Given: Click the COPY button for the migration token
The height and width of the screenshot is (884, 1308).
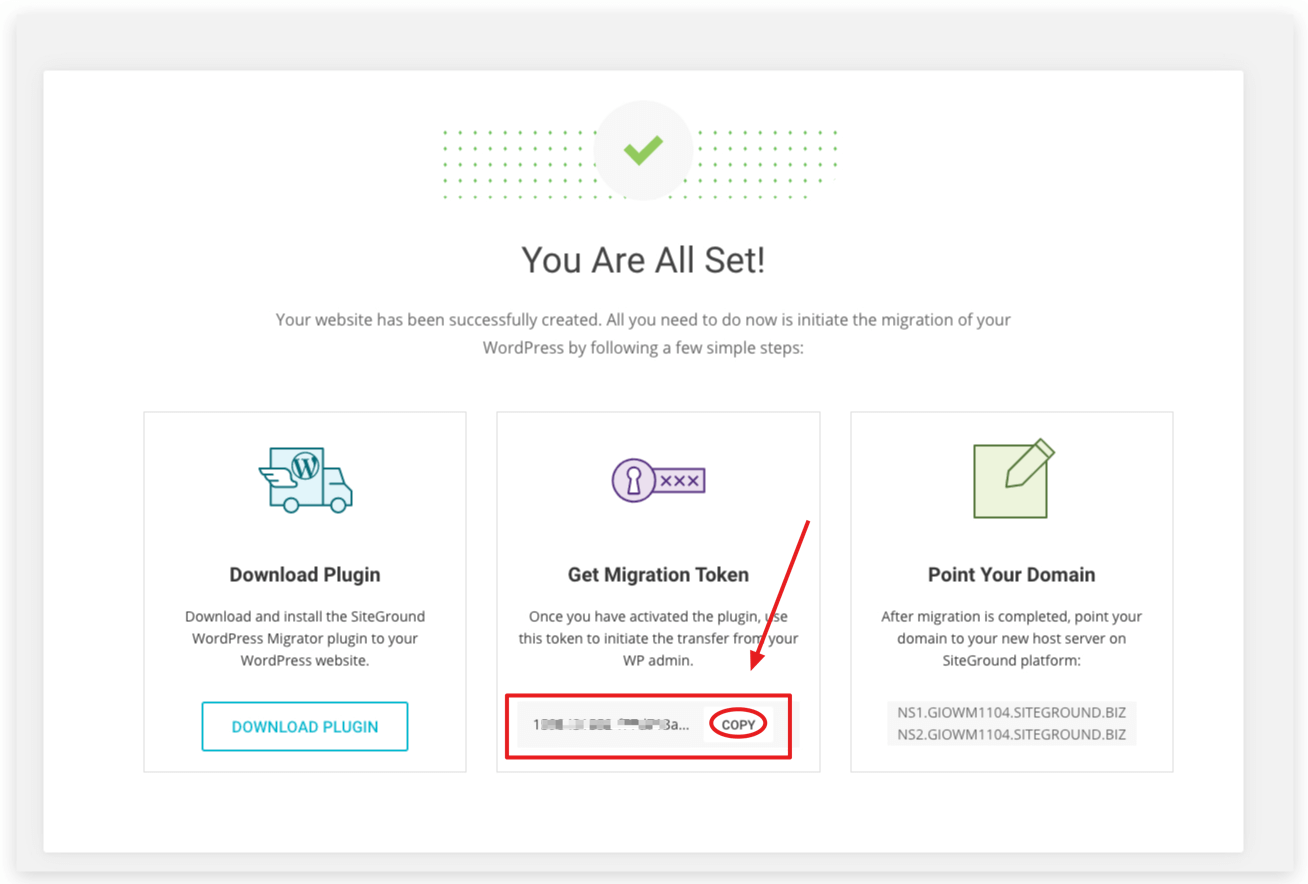Looking at the screenshot, I should [x=737, y=723].
